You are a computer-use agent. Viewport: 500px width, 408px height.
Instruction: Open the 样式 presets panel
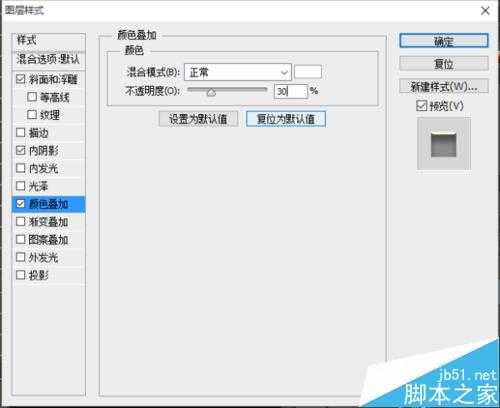(x=48, y=42)
